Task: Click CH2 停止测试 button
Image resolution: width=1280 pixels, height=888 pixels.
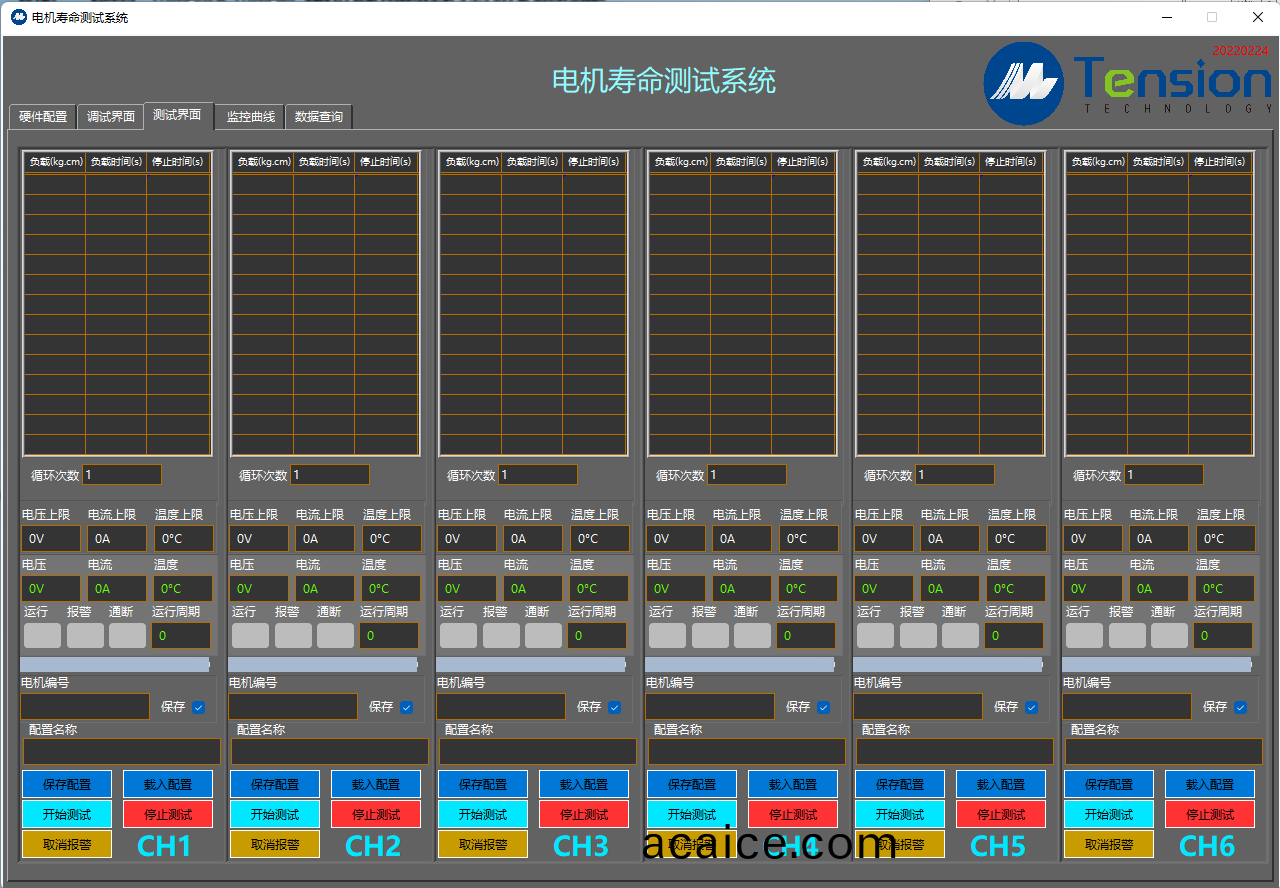Action: click(376, 814)
